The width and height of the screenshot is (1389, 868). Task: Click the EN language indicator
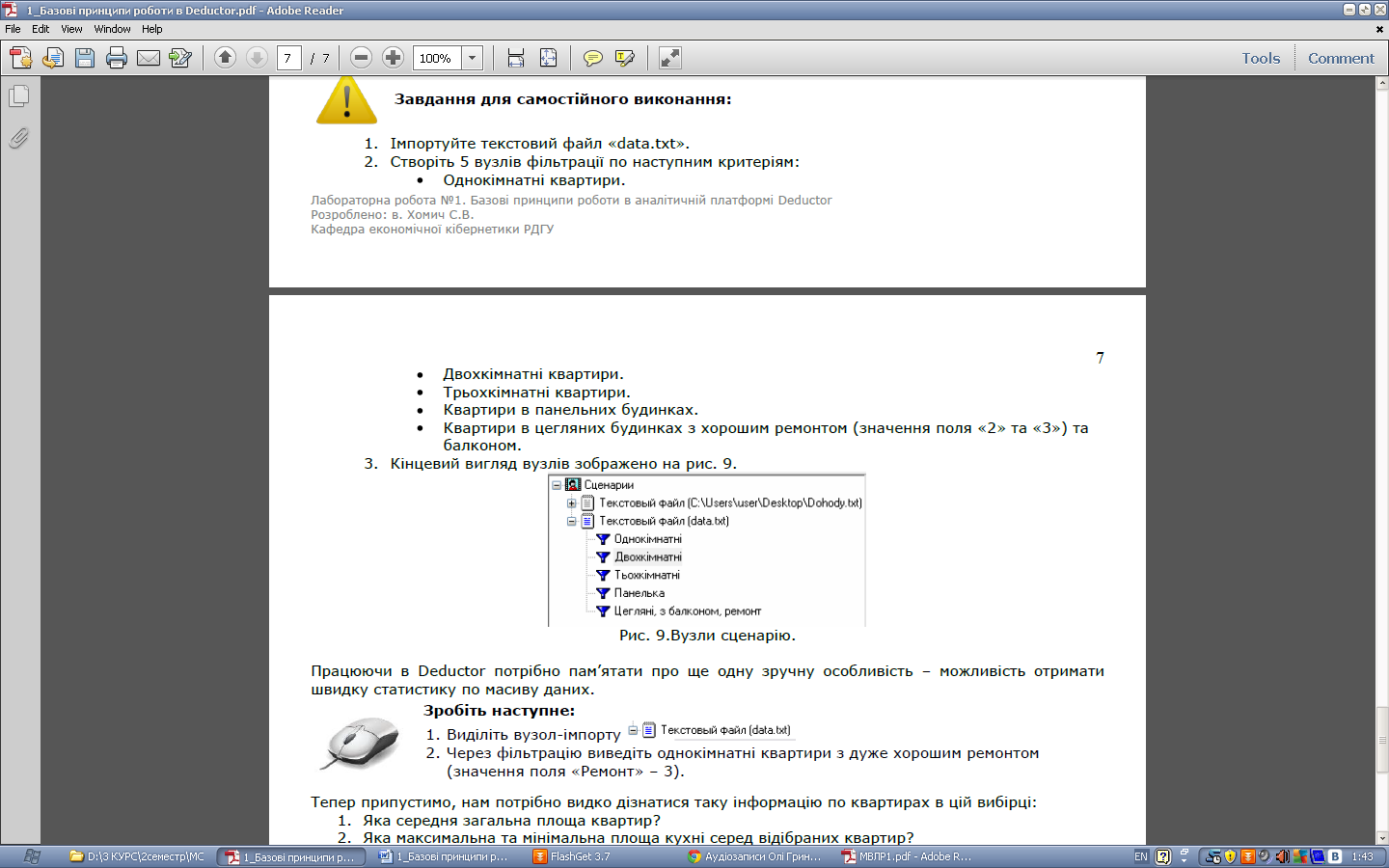[1141, 856]
